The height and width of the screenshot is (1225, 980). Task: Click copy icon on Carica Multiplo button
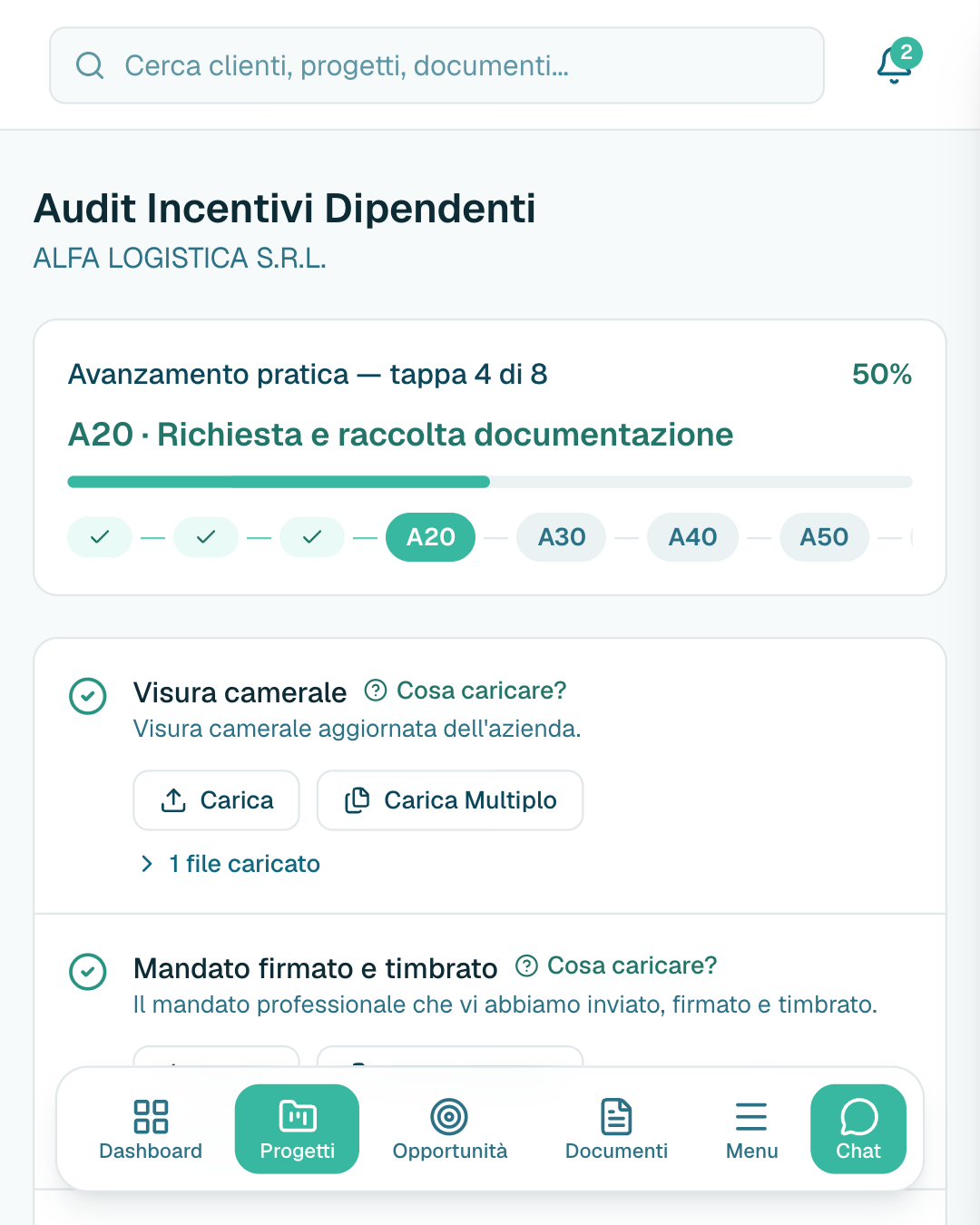coord(357,800)
